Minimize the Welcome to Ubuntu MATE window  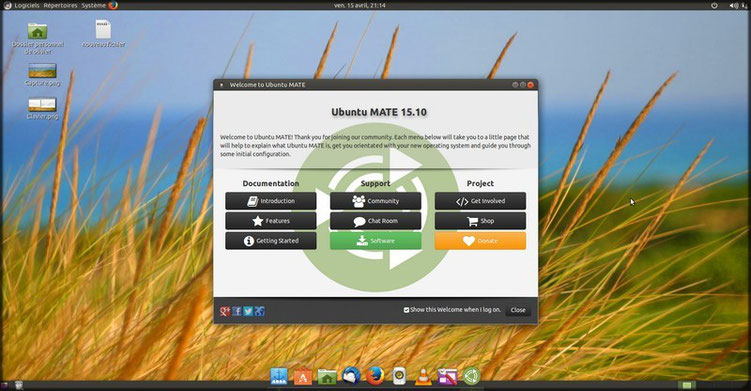coord(515,85)
